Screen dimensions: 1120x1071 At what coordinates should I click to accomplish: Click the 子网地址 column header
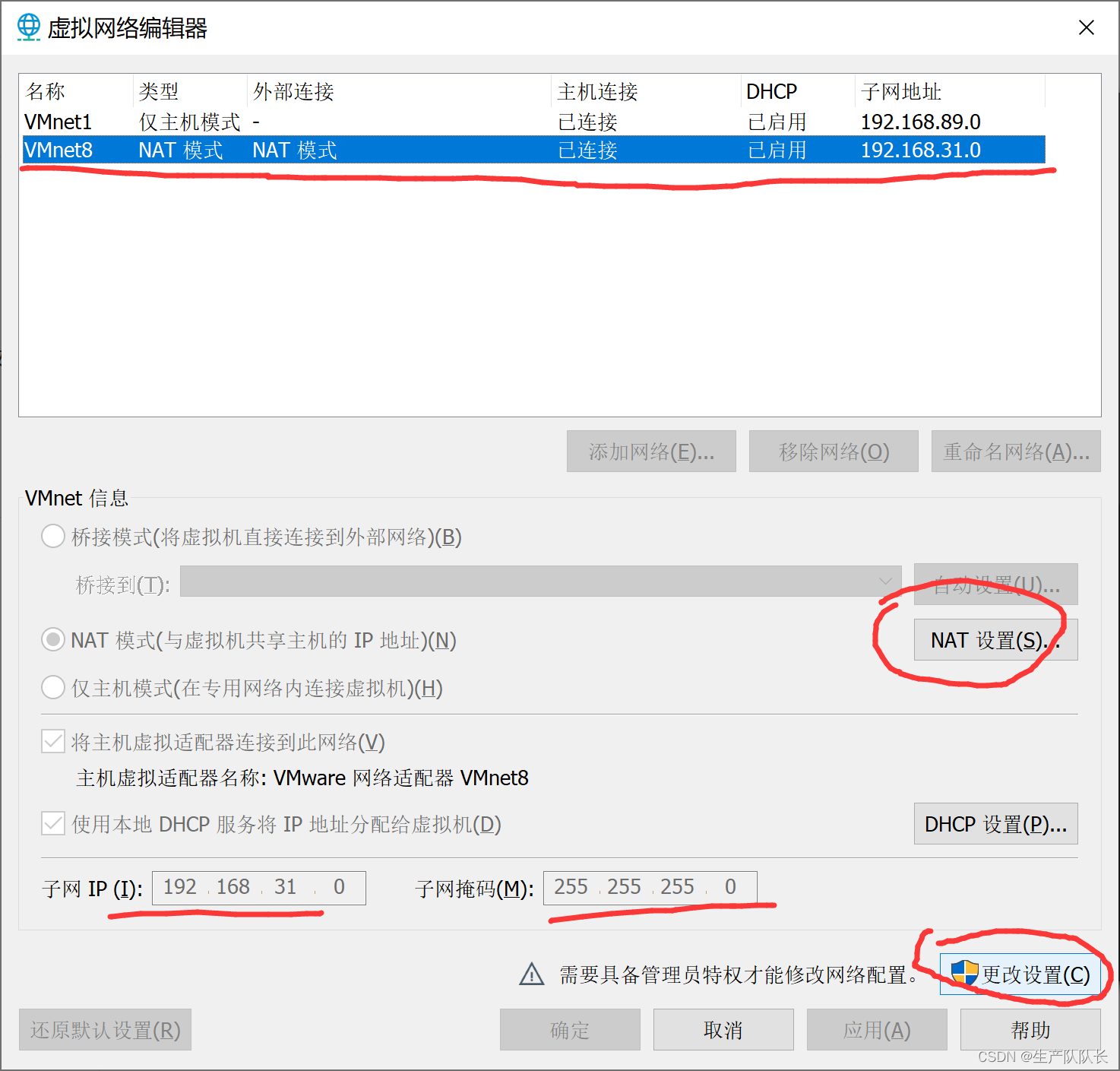951,91
